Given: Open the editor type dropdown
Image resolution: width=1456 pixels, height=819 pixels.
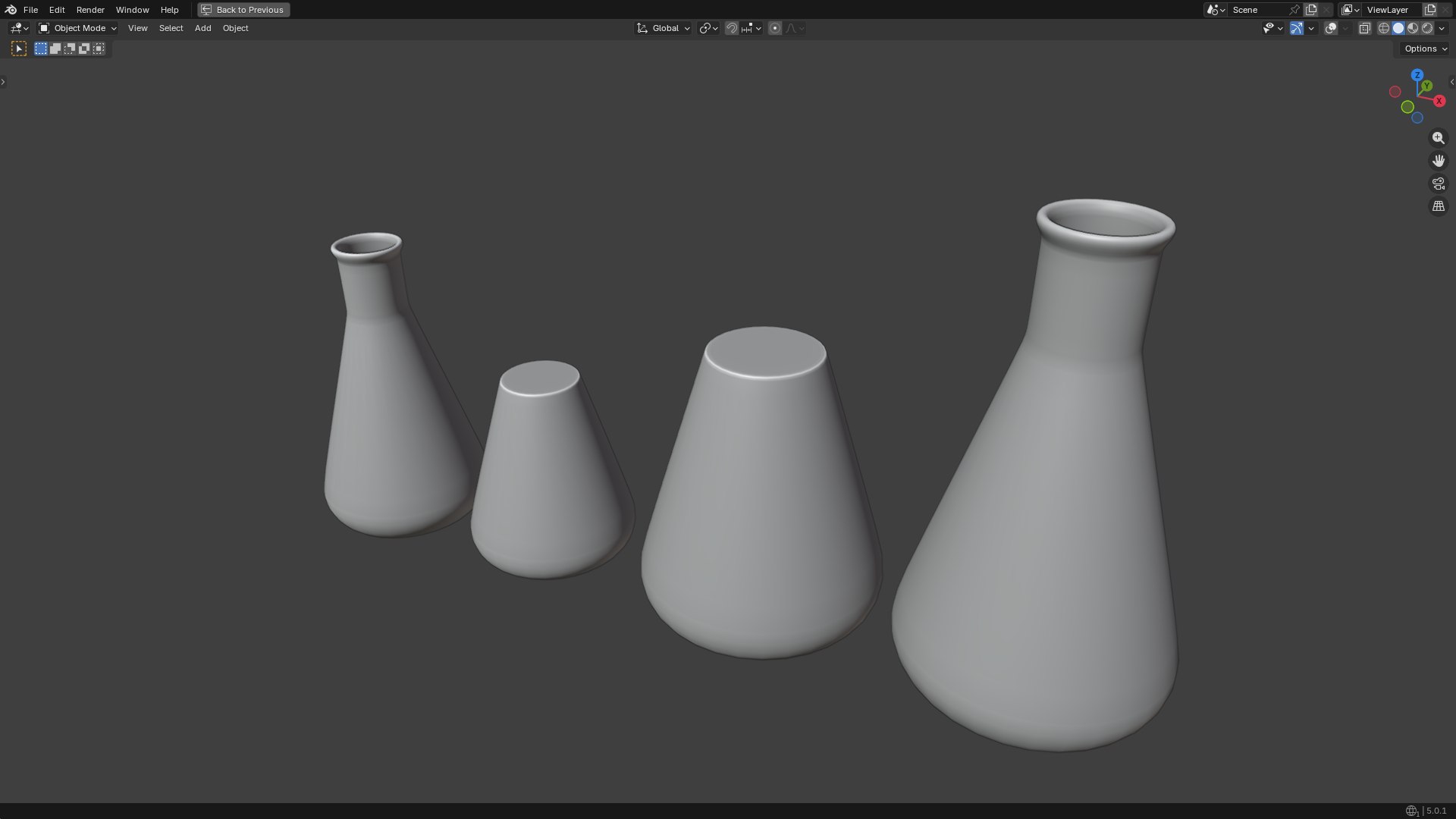Looking at the screenshot, I should [19, 28].
